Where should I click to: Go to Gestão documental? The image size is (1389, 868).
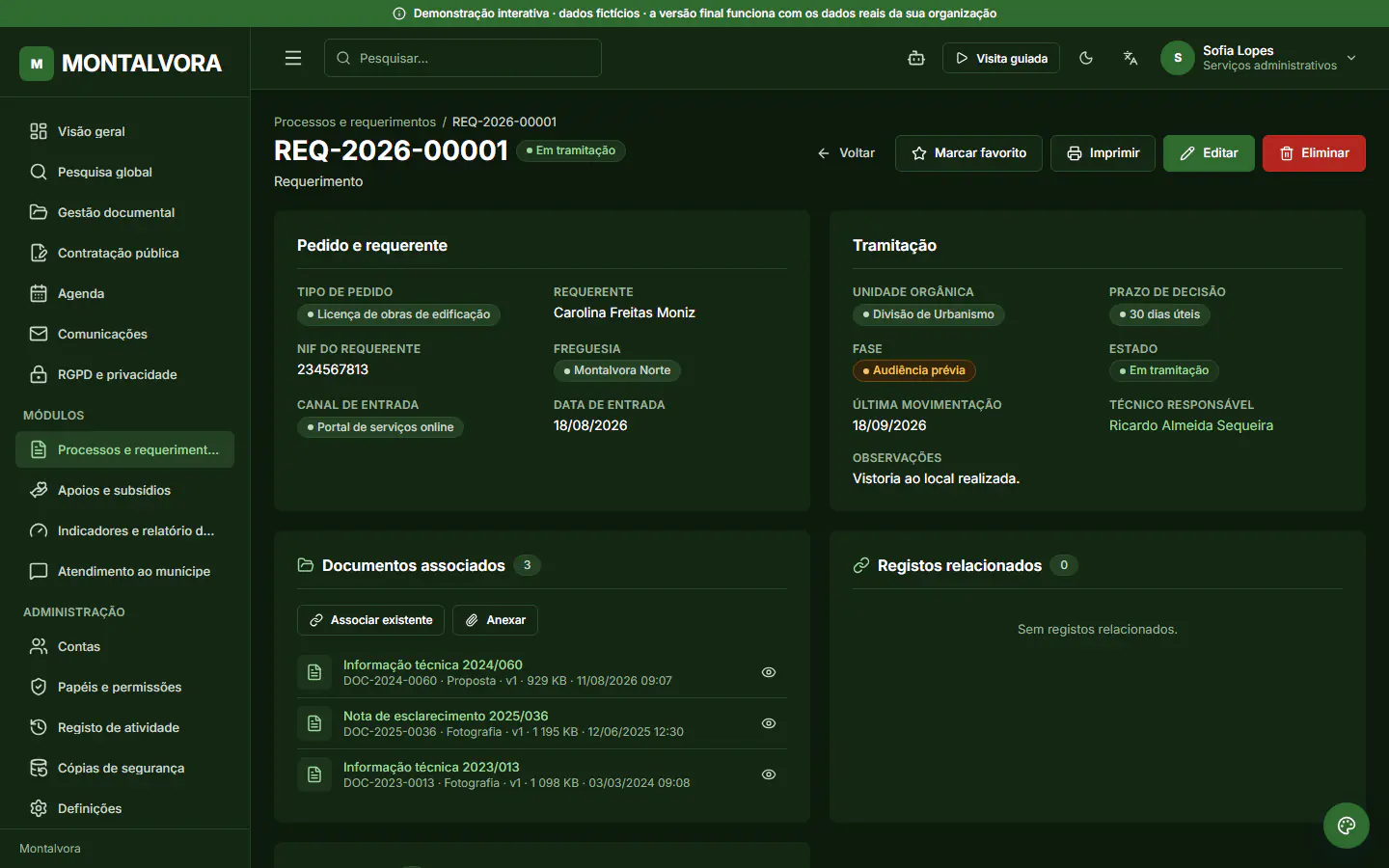[x=124, y=212]
